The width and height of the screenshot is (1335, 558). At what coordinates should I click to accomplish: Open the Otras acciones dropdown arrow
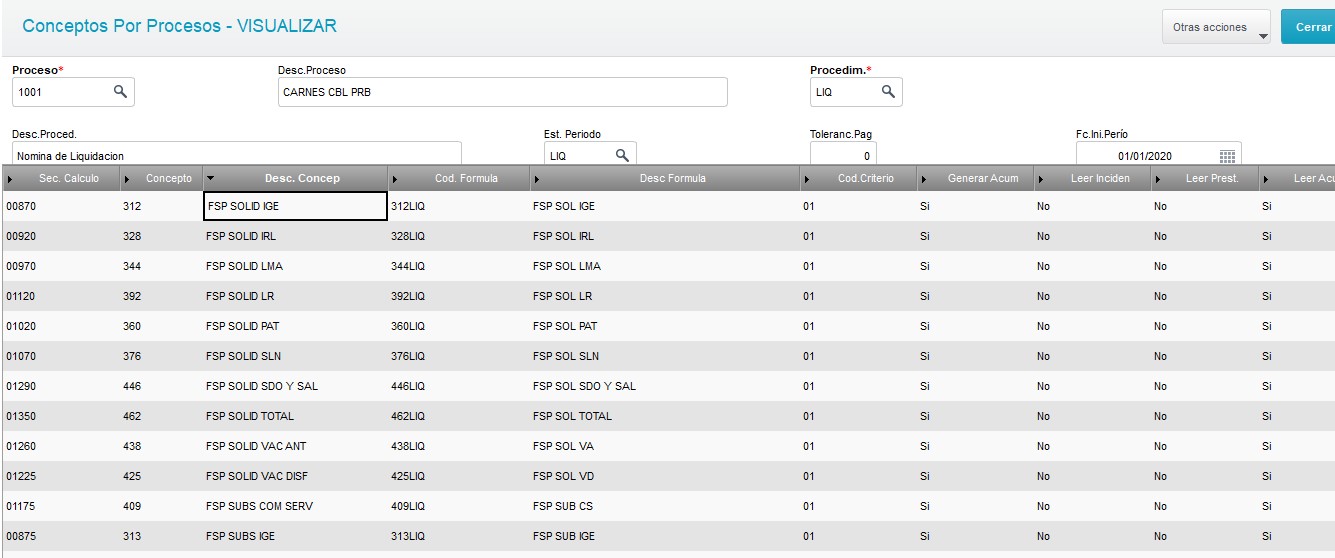(1262, 36)
